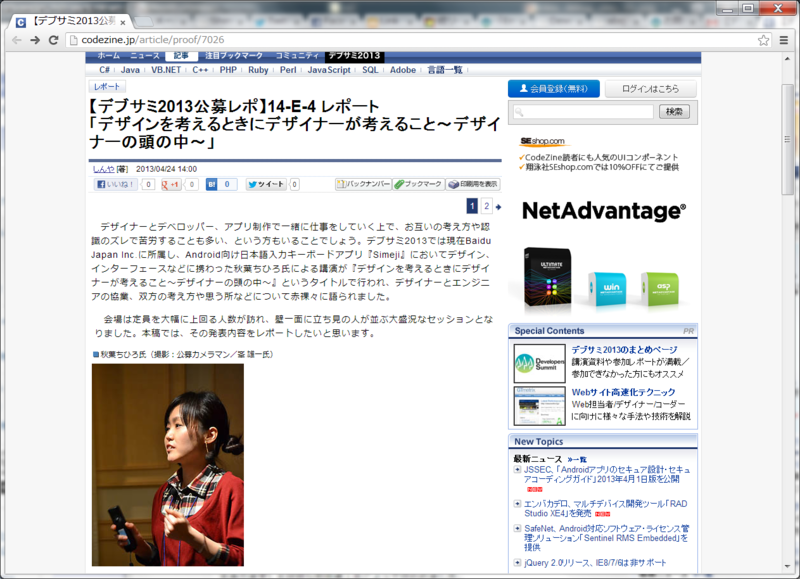Click the plus icon beside エンバカデロ news

pos(517,504)
